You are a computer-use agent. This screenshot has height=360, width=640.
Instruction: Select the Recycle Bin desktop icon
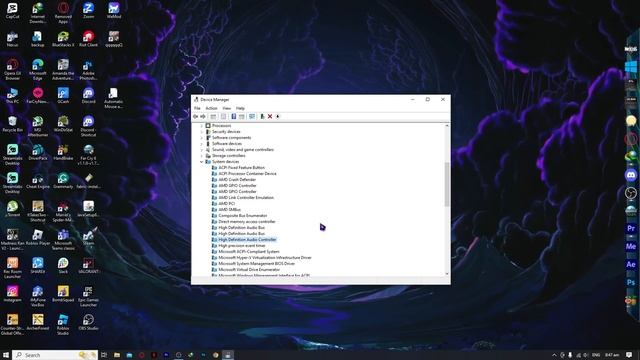point(12,124)
